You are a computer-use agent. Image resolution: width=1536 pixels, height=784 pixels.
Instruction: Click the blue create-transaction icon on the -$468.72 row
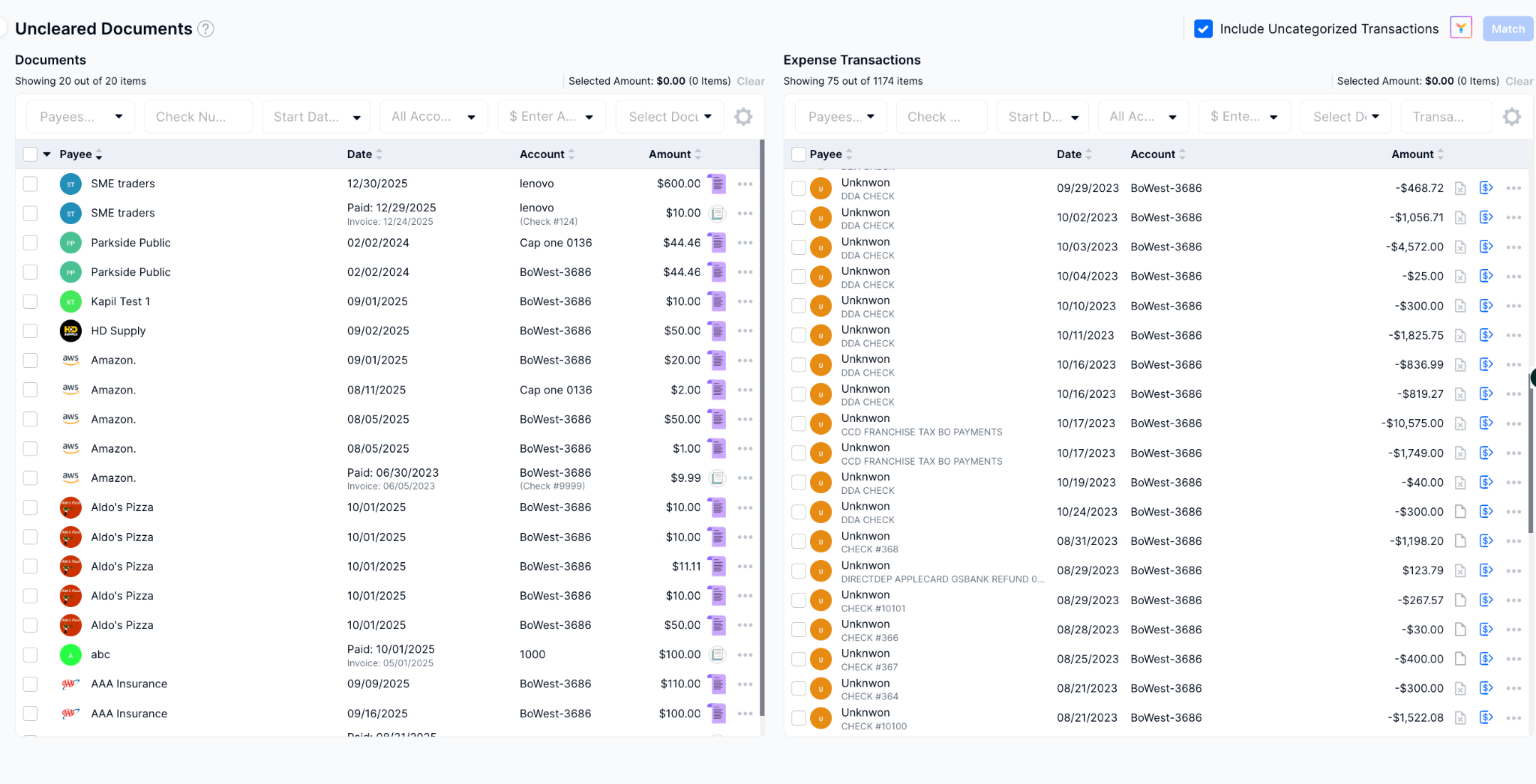1486,188
